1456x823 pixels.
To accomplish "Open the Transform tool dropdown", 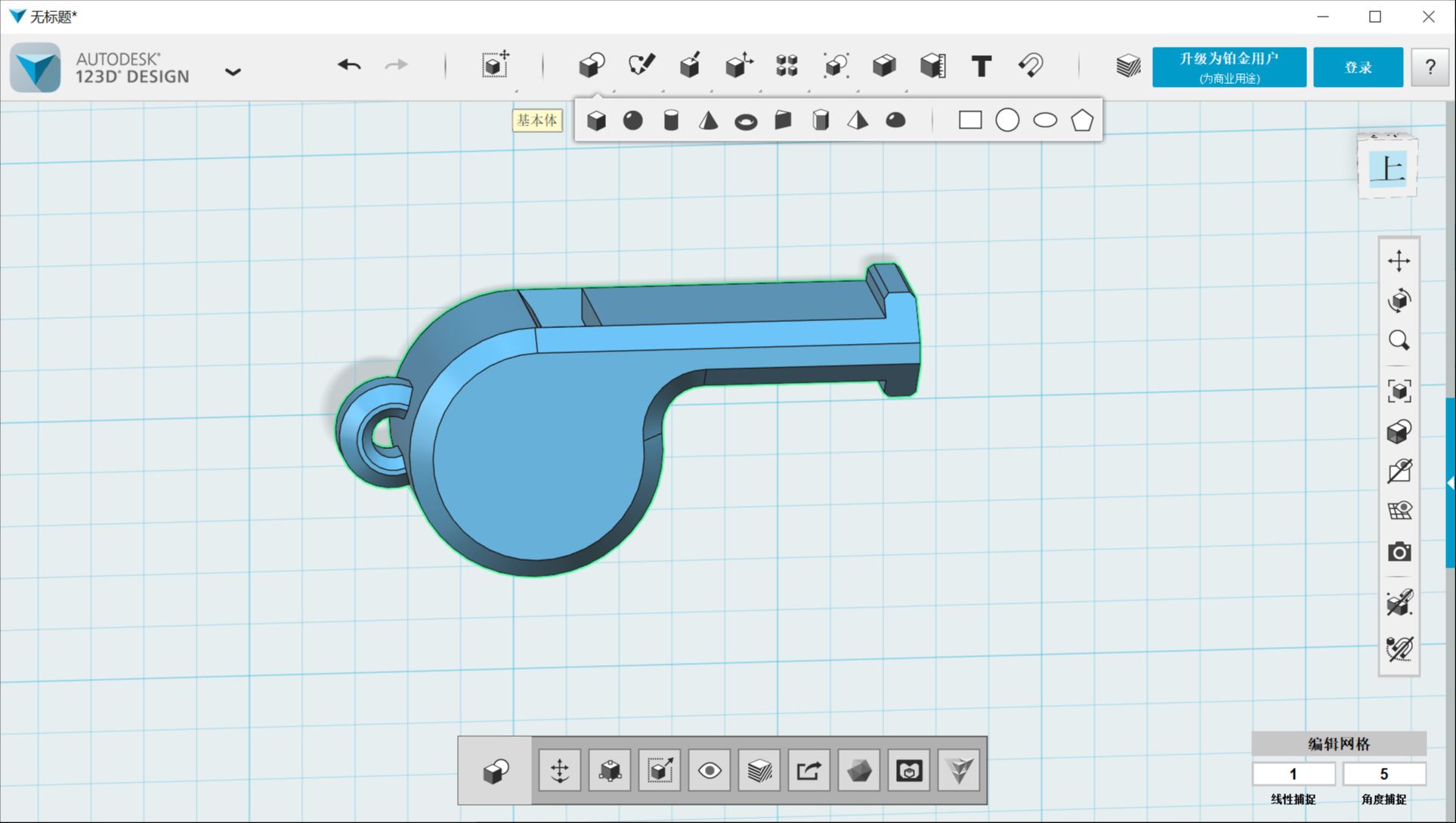I will 738,67.
